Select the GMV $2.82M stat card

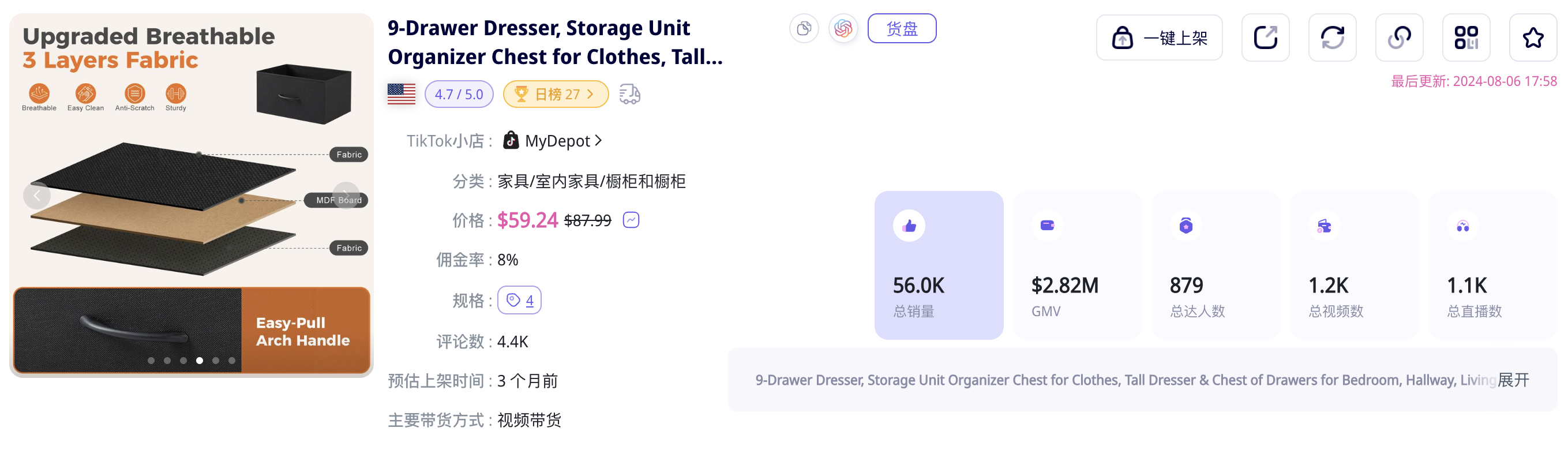coord(1077,265)
